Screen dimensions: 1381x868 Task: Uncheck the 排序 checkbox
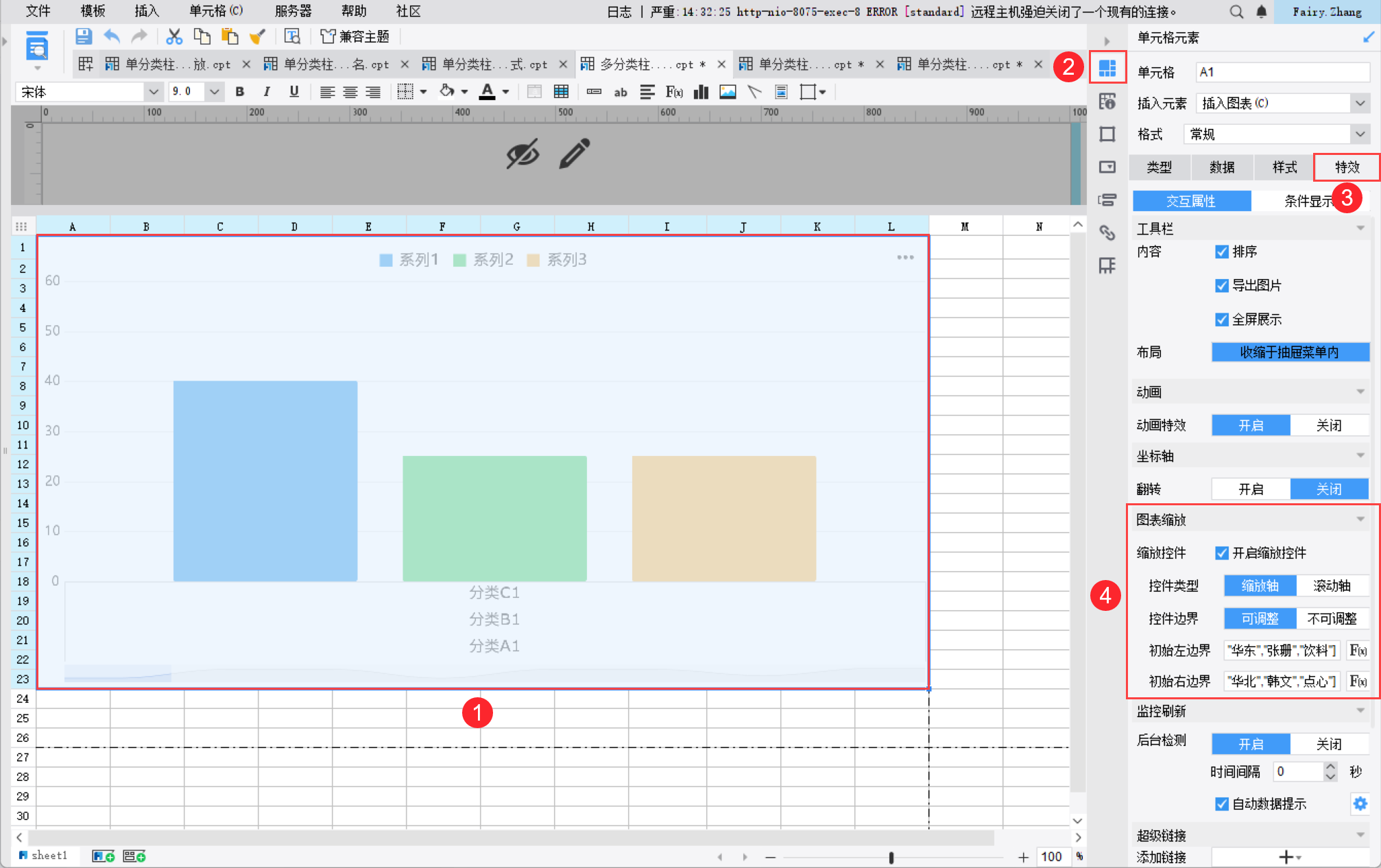pos(1221,252)
